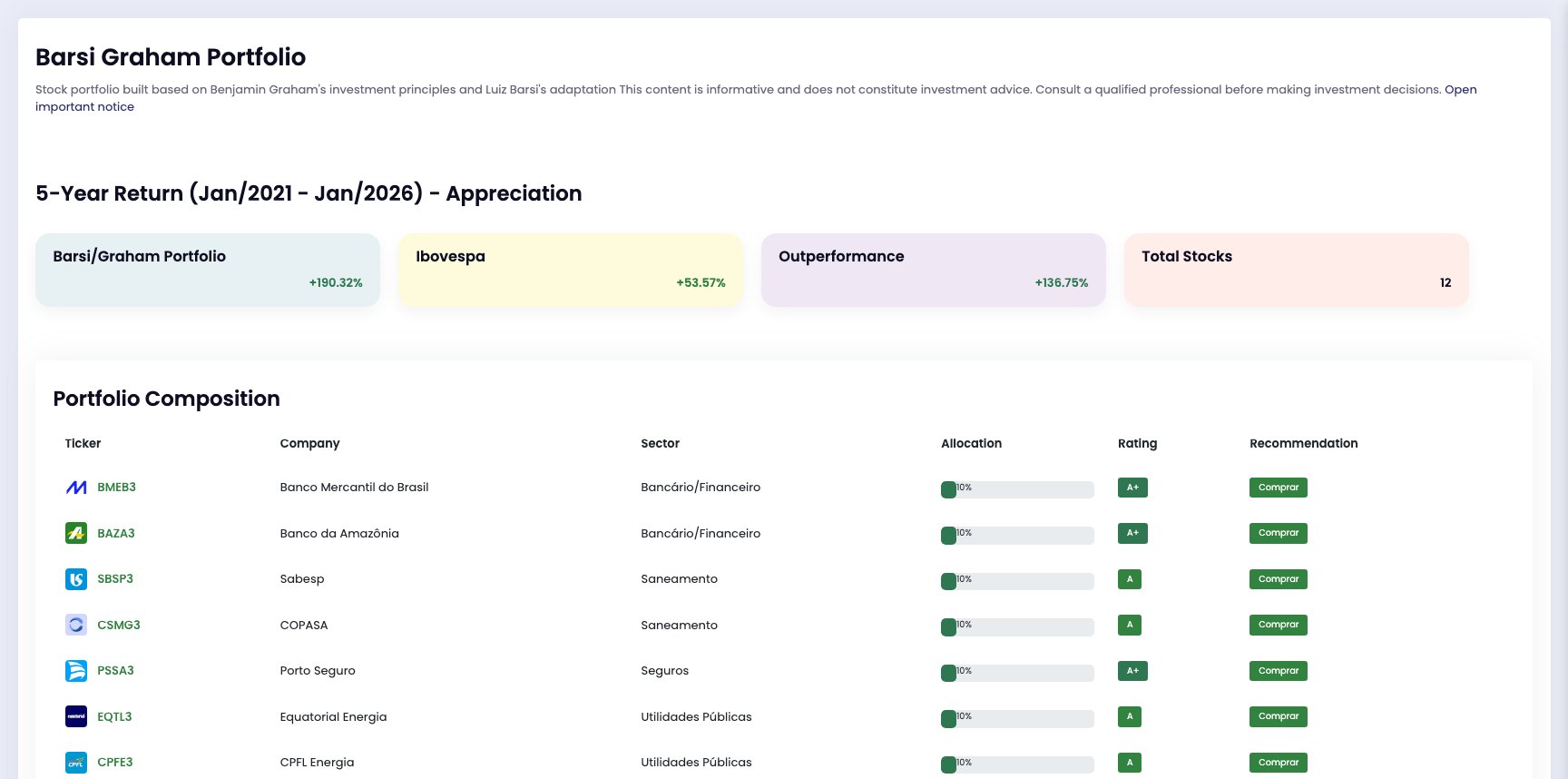Click the Comprar badge for COPASA
Screen dimensions: 1568x779
pos(1279,625)
